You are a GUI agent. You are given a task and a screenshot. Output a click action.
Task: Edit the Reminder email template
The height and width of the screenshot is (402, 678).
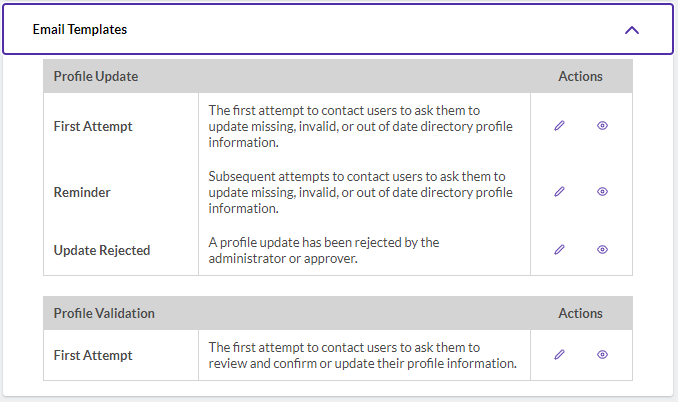tap(559, 191)
